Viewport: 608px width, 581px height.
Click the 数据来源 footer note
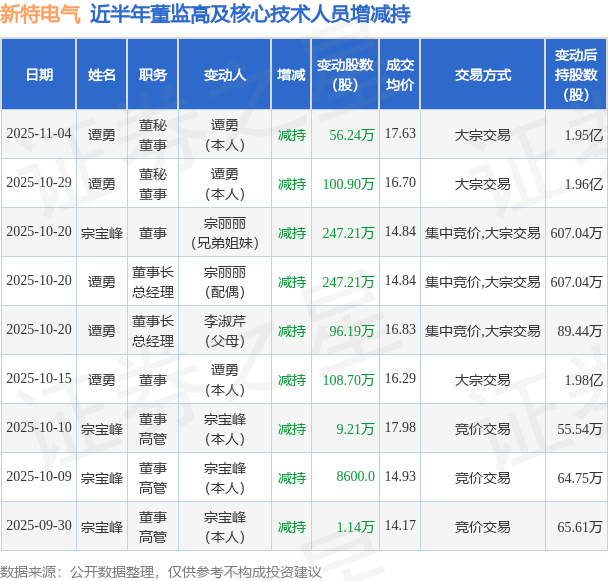pos(161,572)
